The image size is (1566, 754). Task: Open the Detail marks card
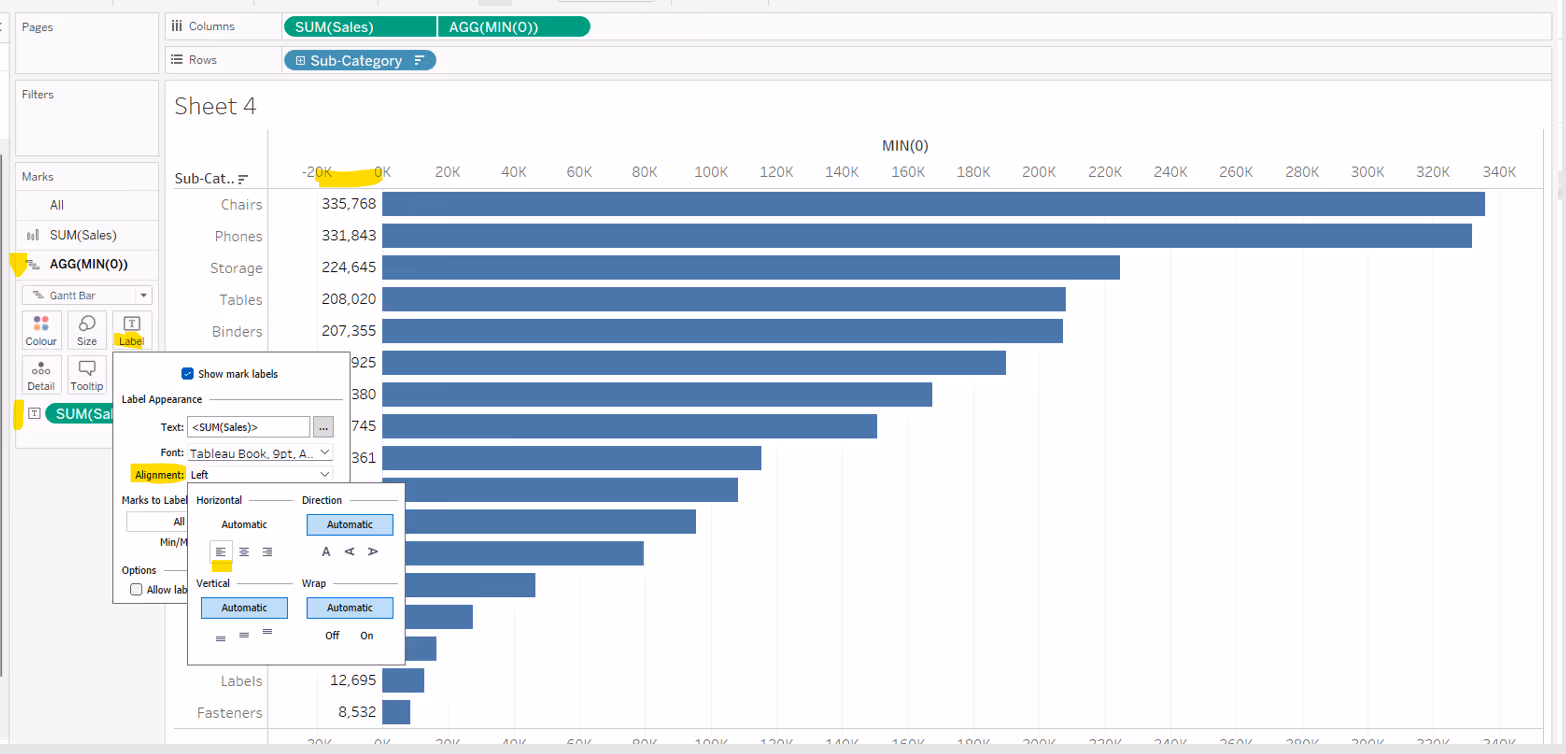pos(41,375)
